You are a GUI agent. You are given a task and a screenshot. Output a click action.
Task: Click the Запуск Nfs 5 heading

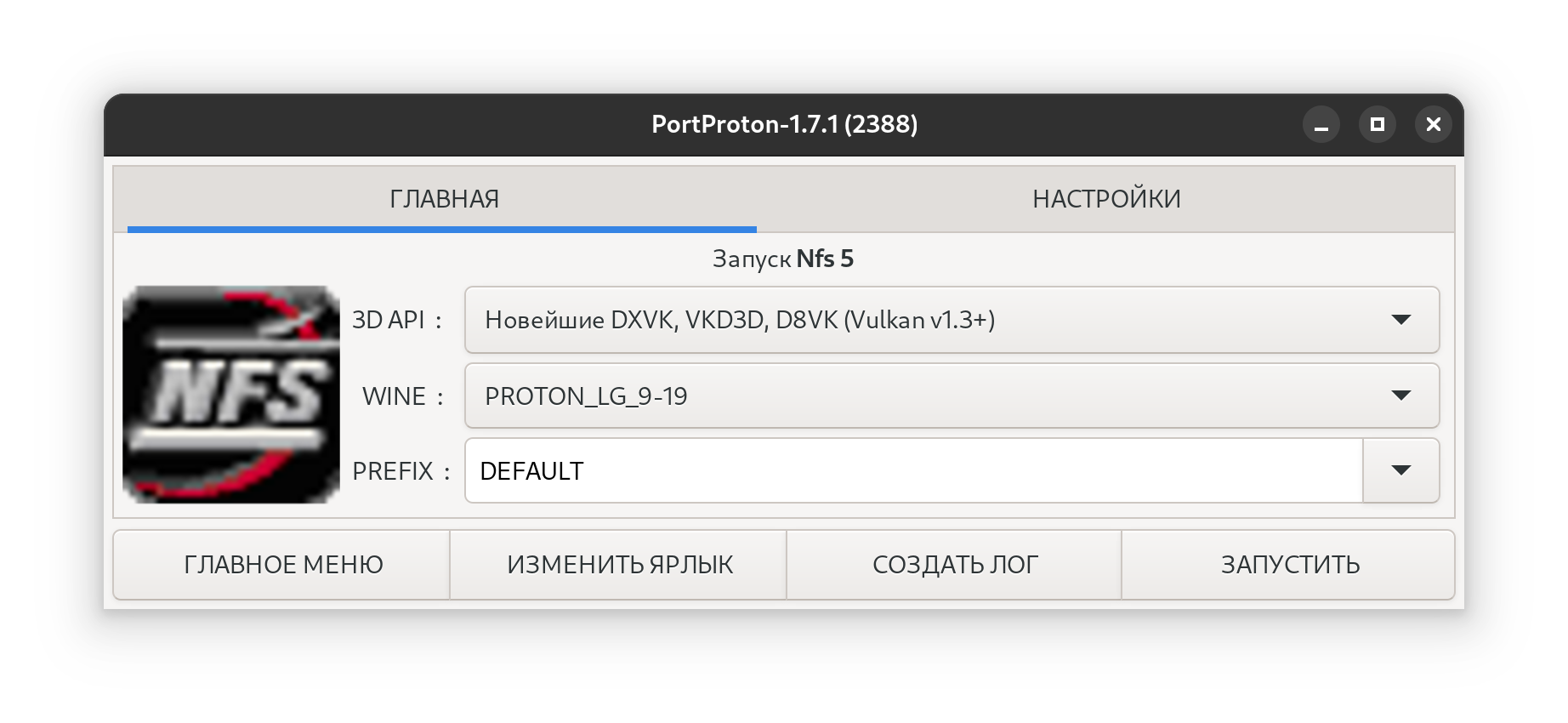click(783, 259)
